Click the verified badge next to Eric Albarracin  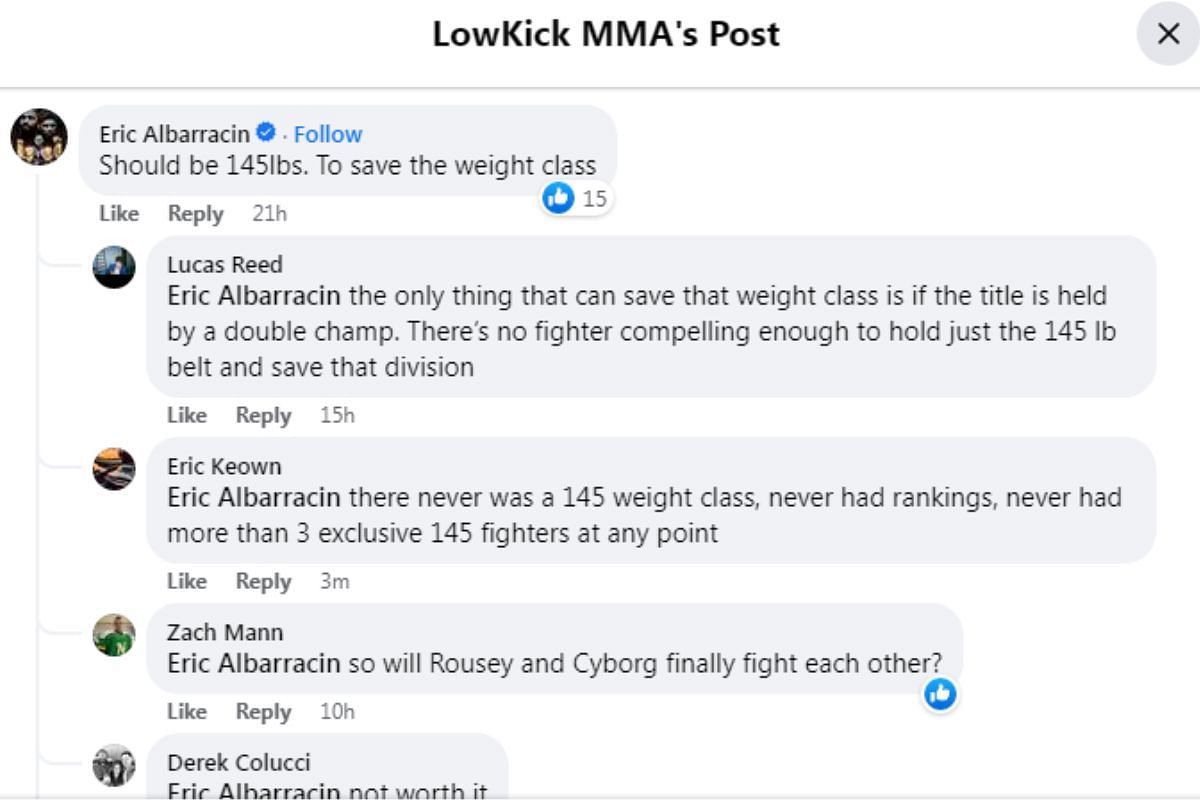coord(267,132)
